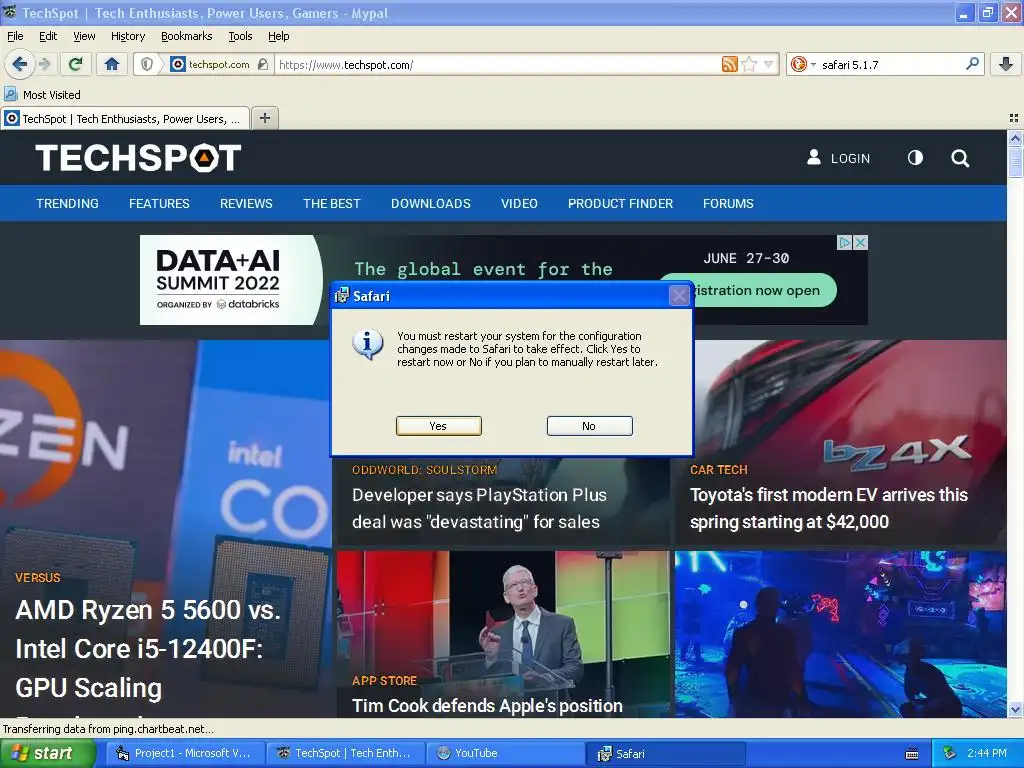The image size is (1024, 768).
Task: Open VIDEO navigation link
Action: tap(519, 204)
